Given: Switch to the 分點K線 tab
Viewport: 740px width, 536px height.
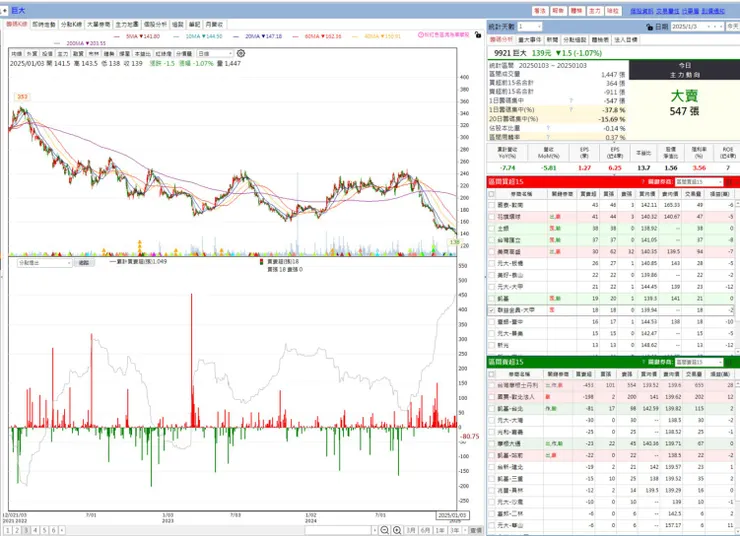Looking at the screenshot, I should (71, 25).
